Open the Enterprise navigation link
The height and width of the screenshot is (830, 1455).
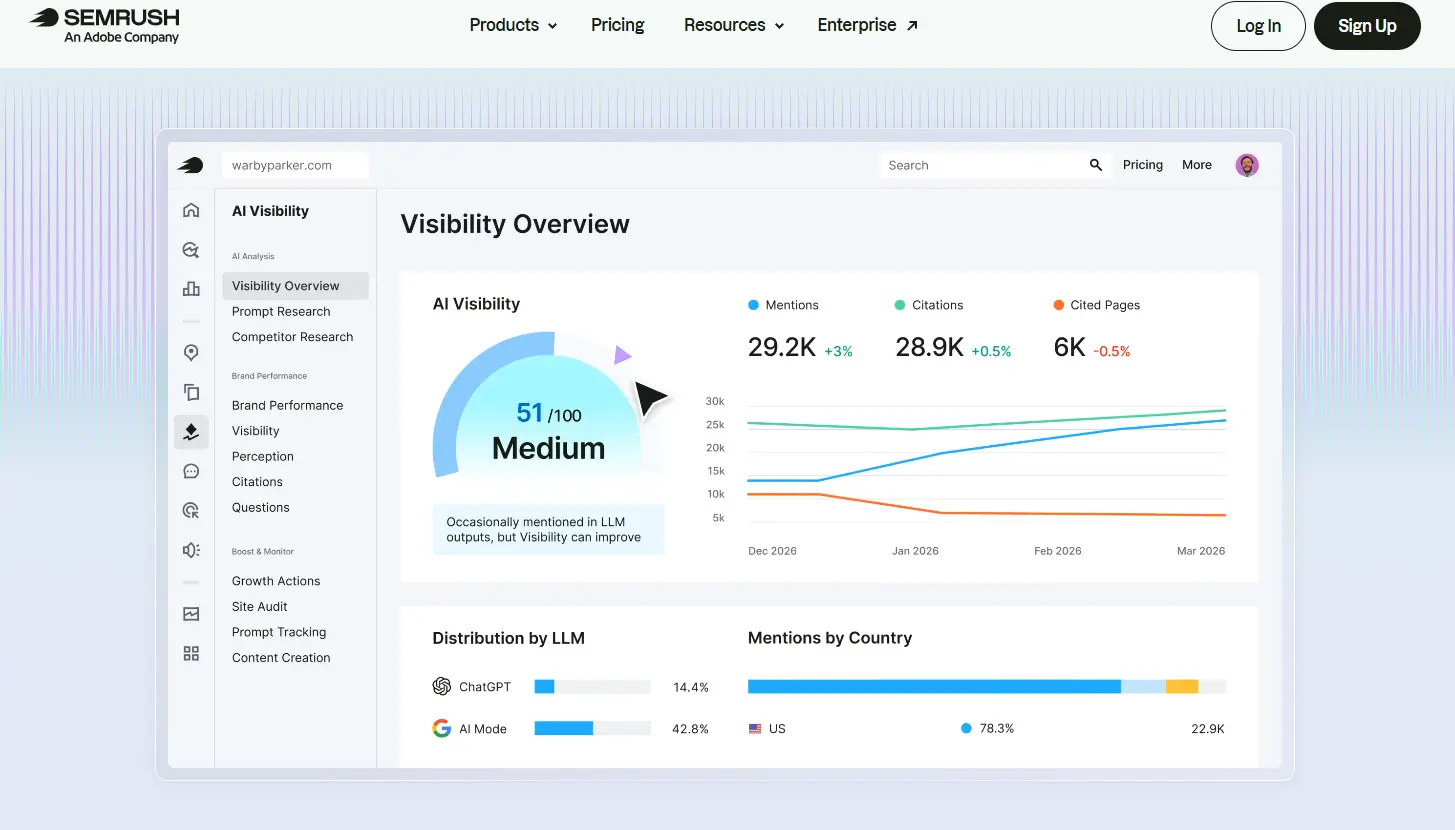pos(867,25)
